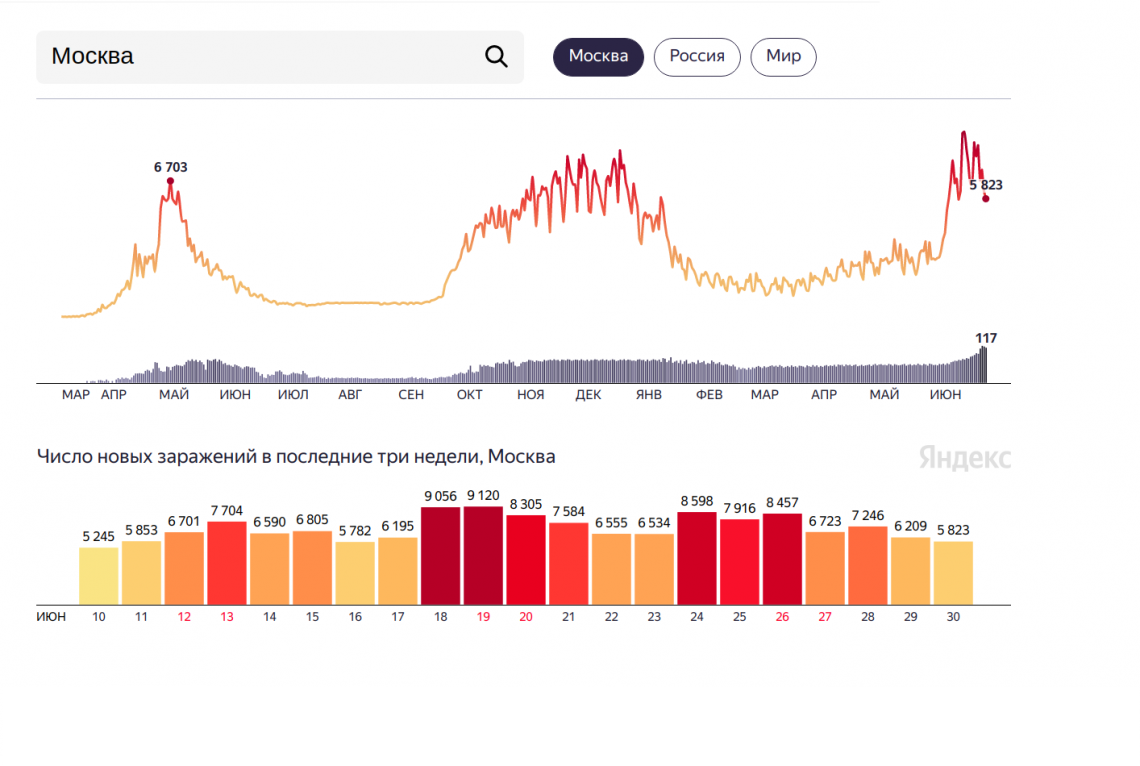The height and width of the screenshot is (766, 1140).
Task: Click the ОКТ month label on timeline axis
Action: pyautogui.click(x=469, y=395)
